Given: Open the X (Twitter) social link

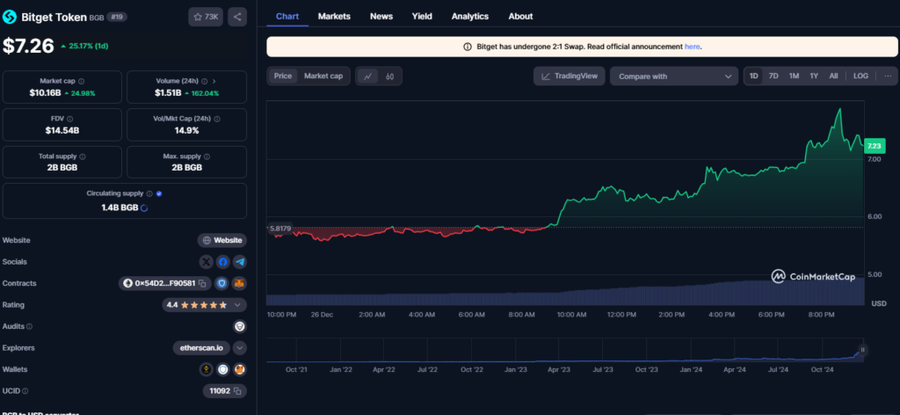Looking at the screenshot, I should pos(206,262).
